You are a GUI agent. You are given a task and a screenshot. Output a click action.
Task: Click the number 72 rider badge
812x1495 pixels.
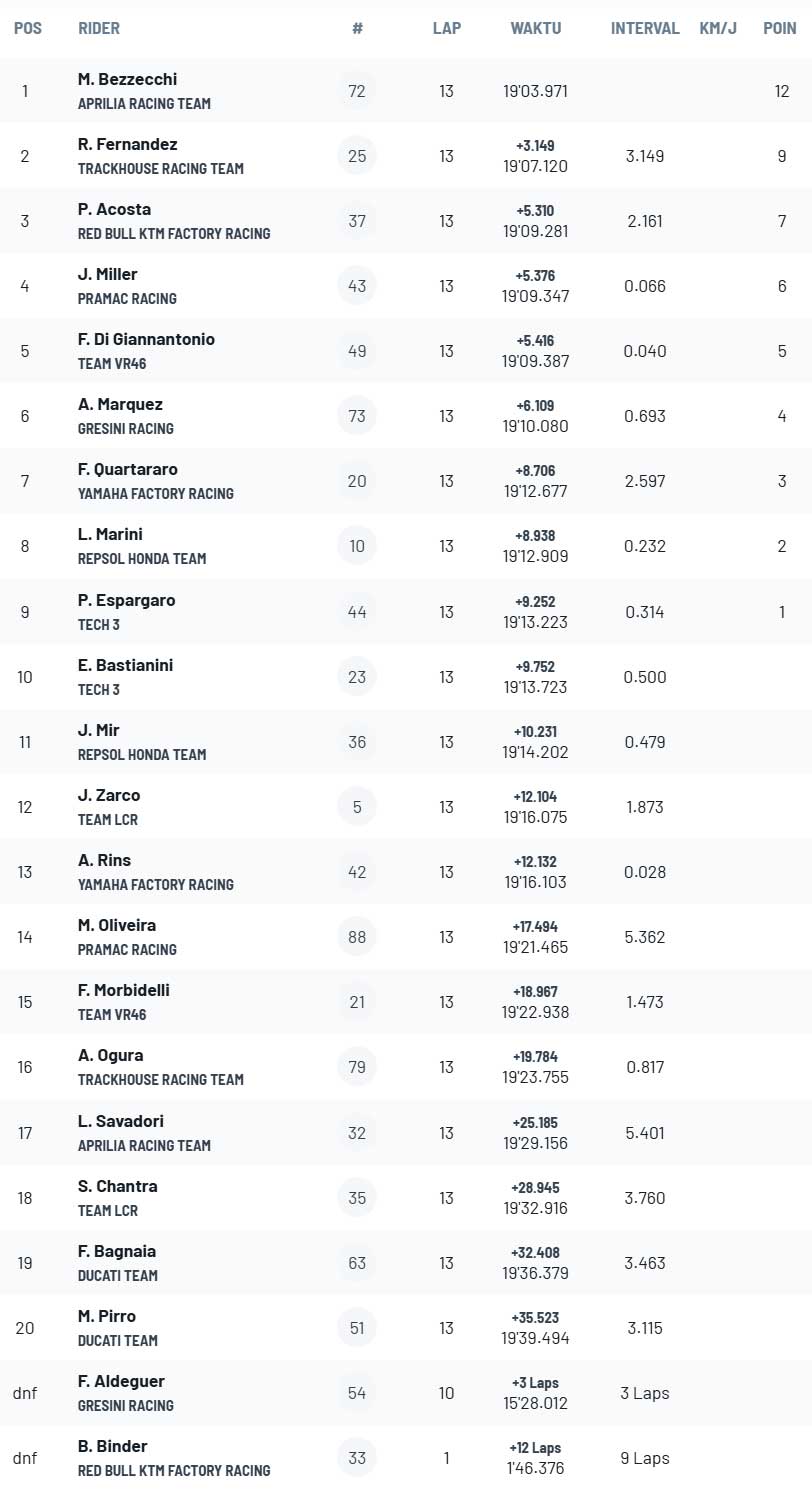357,91
